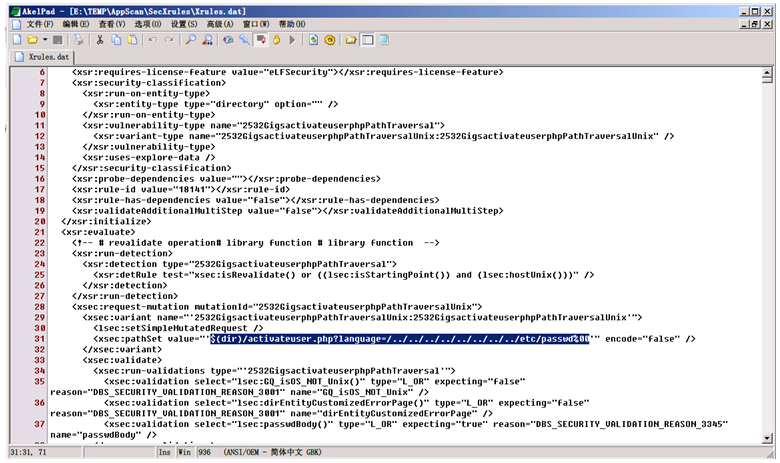780x463 pixels.
Task: Open the 高级(A) menu
Action: pos(220,24)
